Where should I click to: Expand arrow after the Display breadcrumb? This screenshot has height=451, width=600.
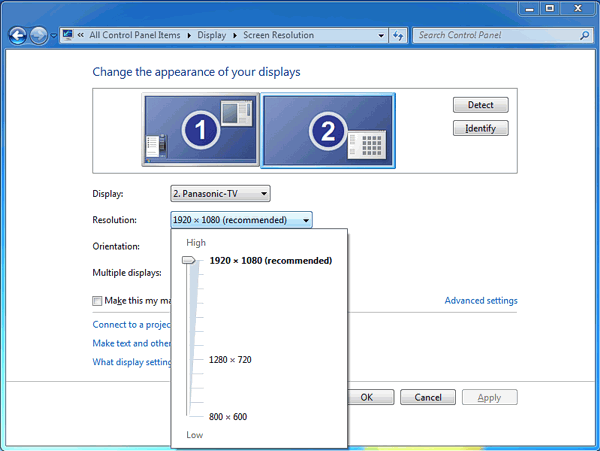(235, 35)
